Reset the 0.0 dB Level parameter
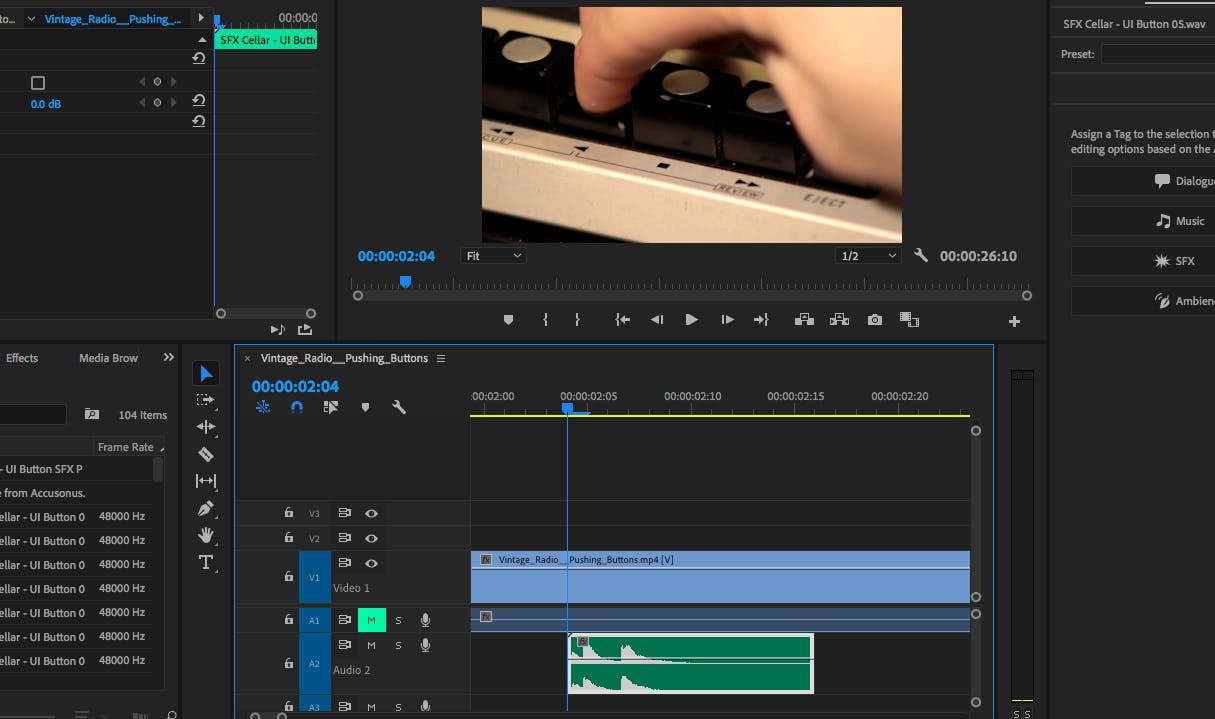 199,100
